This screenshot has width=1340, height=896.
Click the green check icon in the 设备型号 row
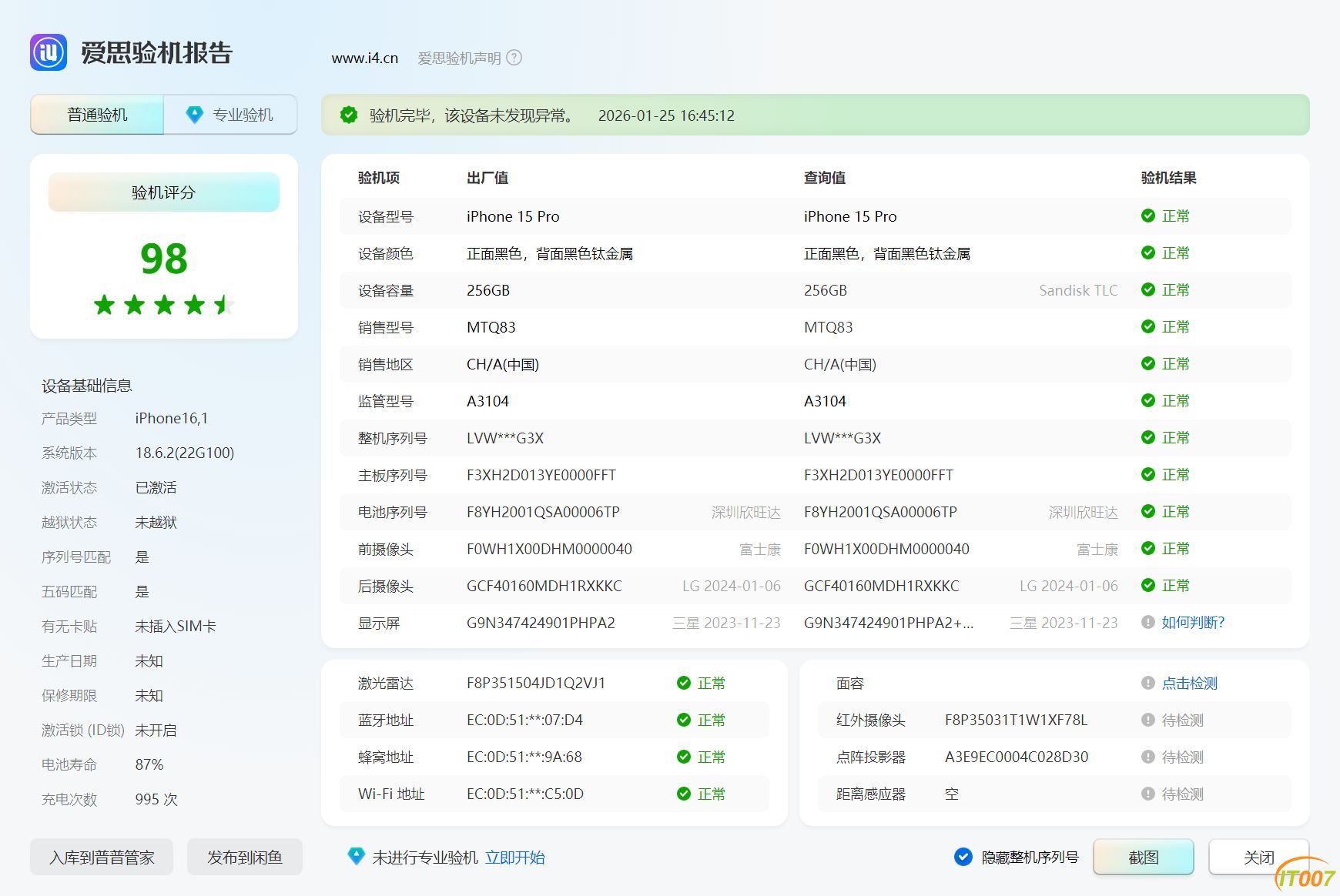(x=1148, y=216)
